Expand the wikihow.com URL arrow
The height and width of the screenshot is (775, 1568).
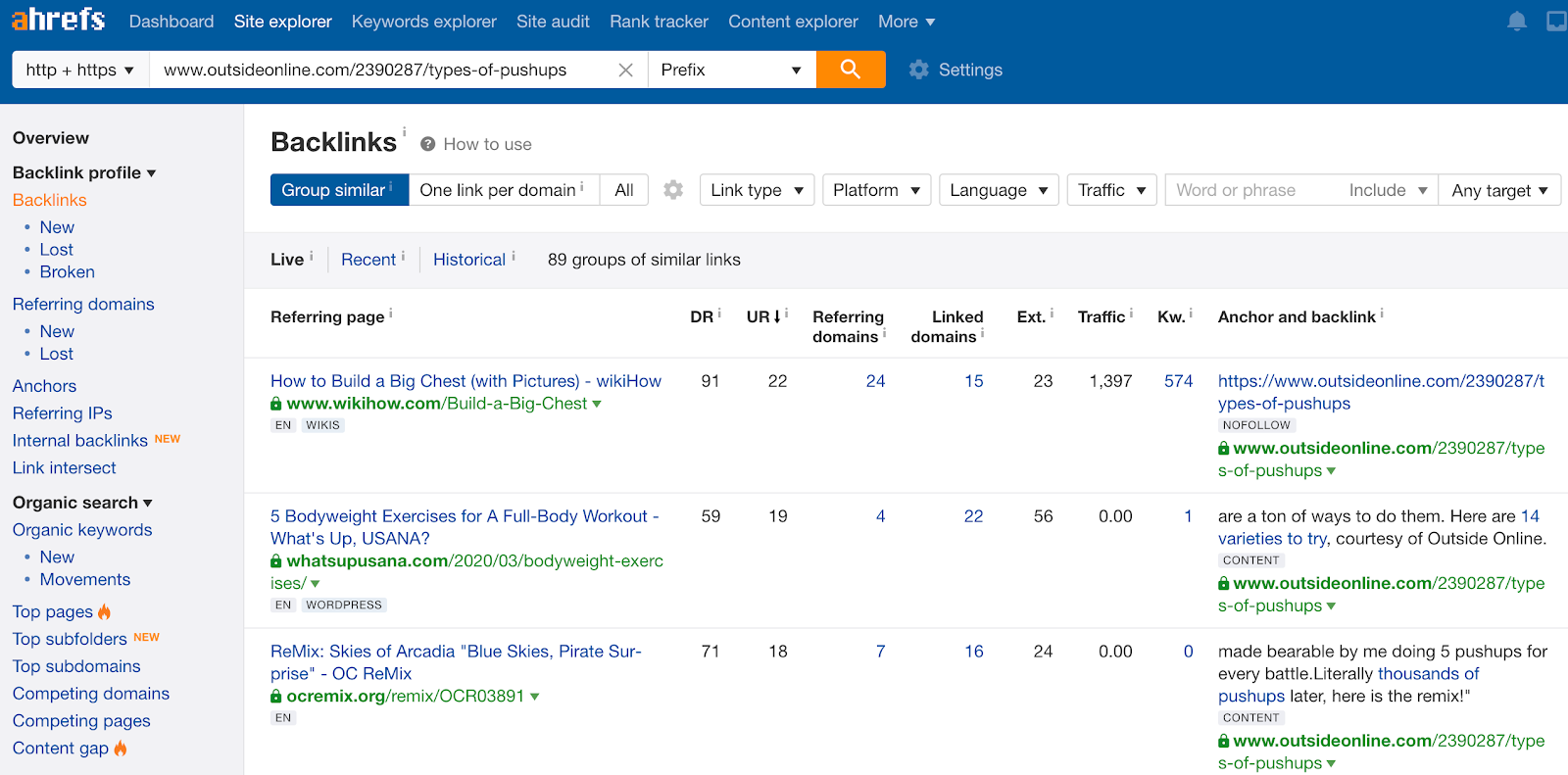[597, 405]
